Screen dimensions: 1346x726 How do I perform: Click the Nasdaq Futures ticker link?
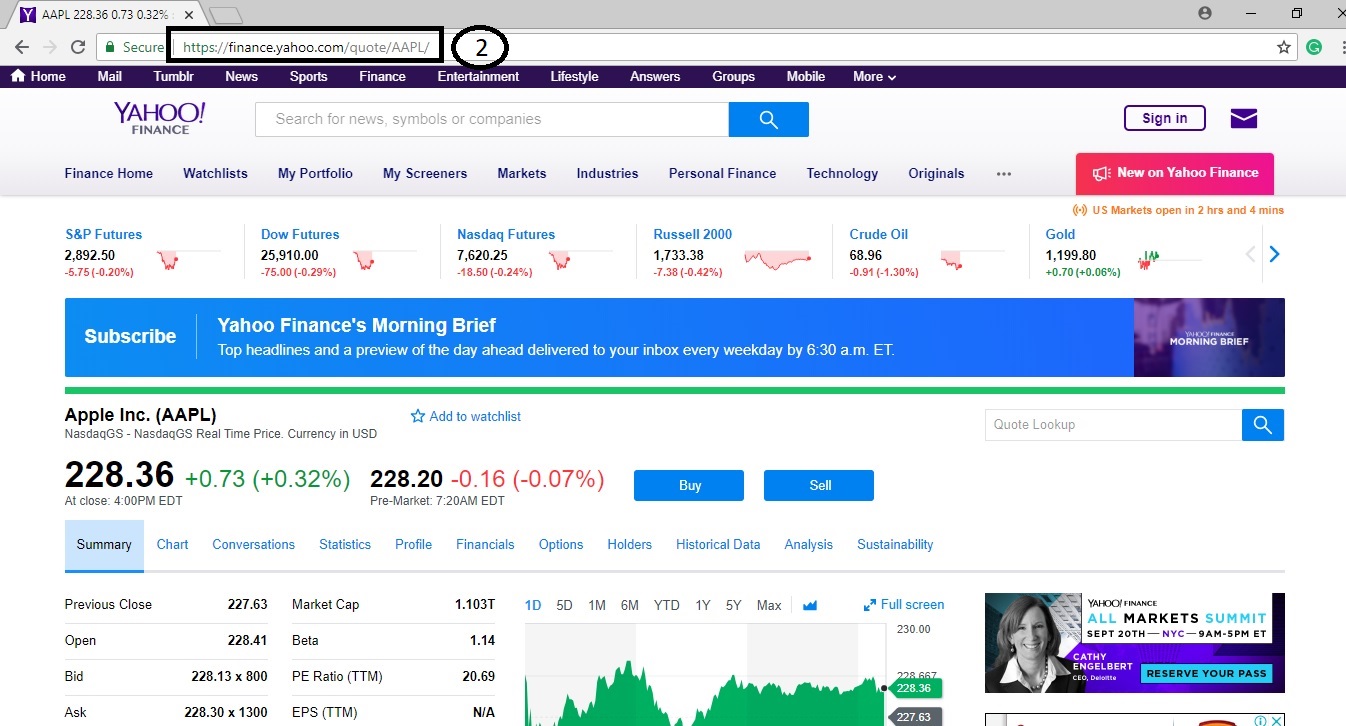pyautogui.click(x=506, y=234)
